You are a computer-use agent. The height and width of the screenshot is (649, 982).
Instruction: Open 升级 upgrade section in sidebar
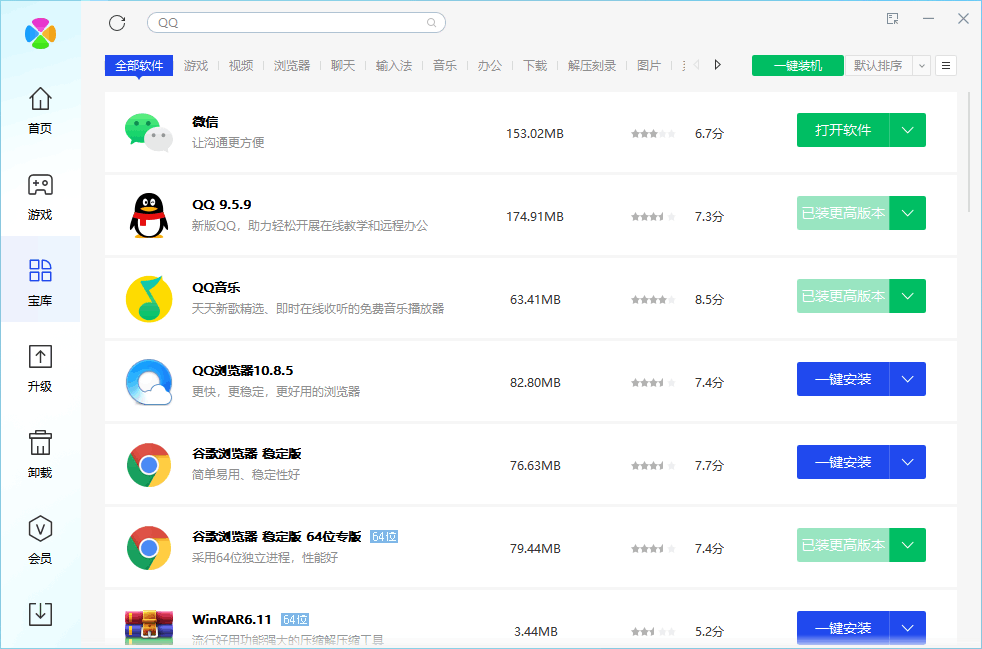[40, 368]
